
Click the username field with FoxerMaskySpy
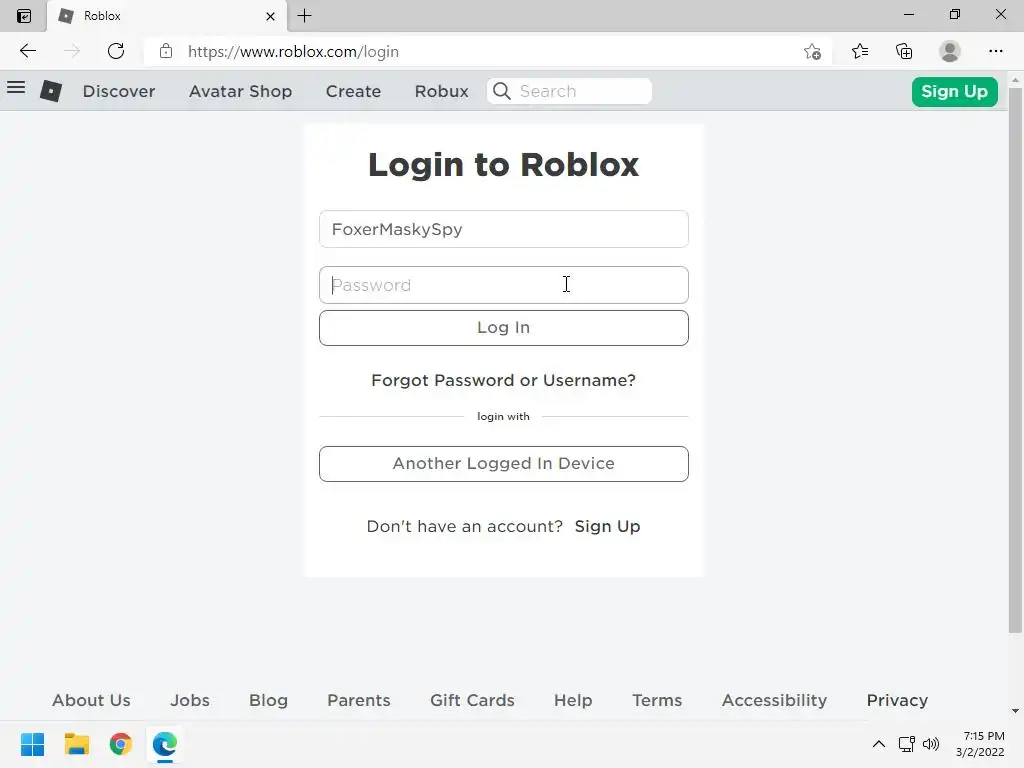pyautogui.click(x=504, y=229)
